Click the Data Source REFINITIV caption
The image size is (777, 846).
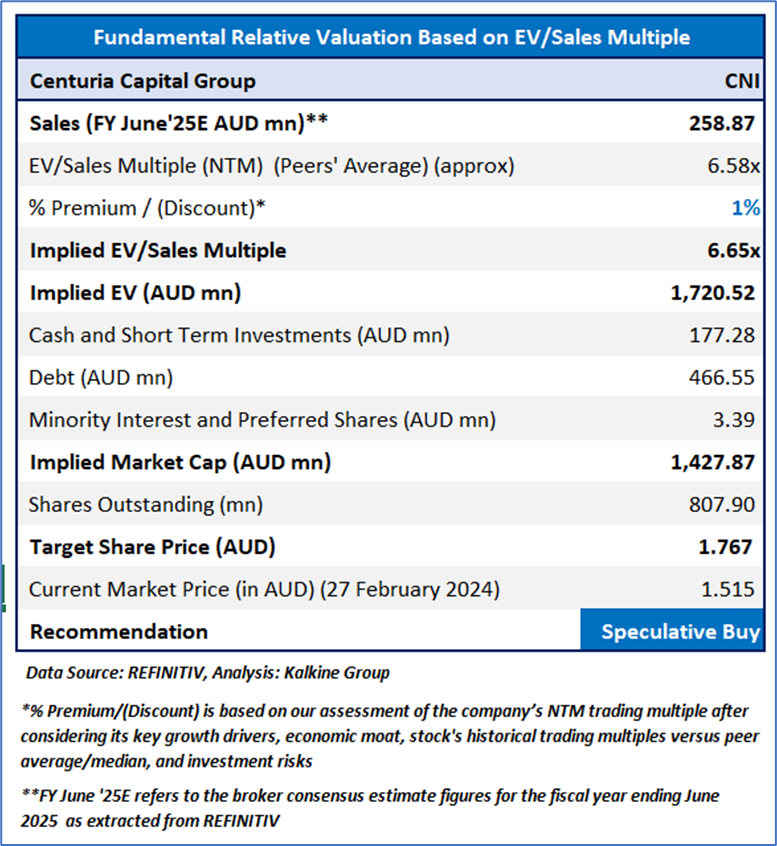coord(207,672)
